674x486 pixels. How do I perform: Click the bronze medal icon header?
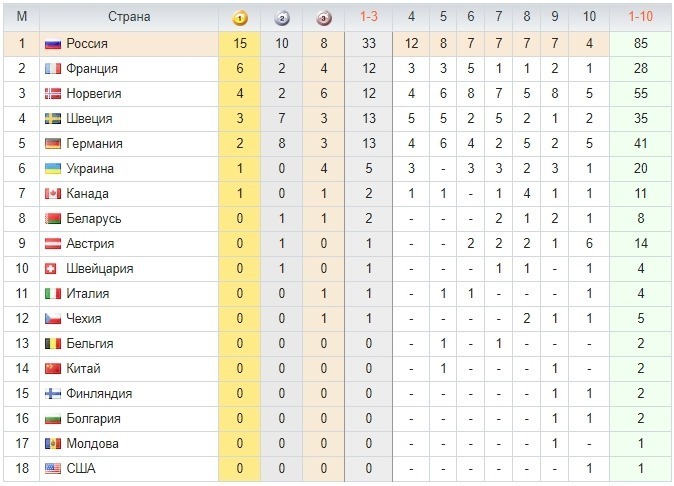(x=324, y=18)
